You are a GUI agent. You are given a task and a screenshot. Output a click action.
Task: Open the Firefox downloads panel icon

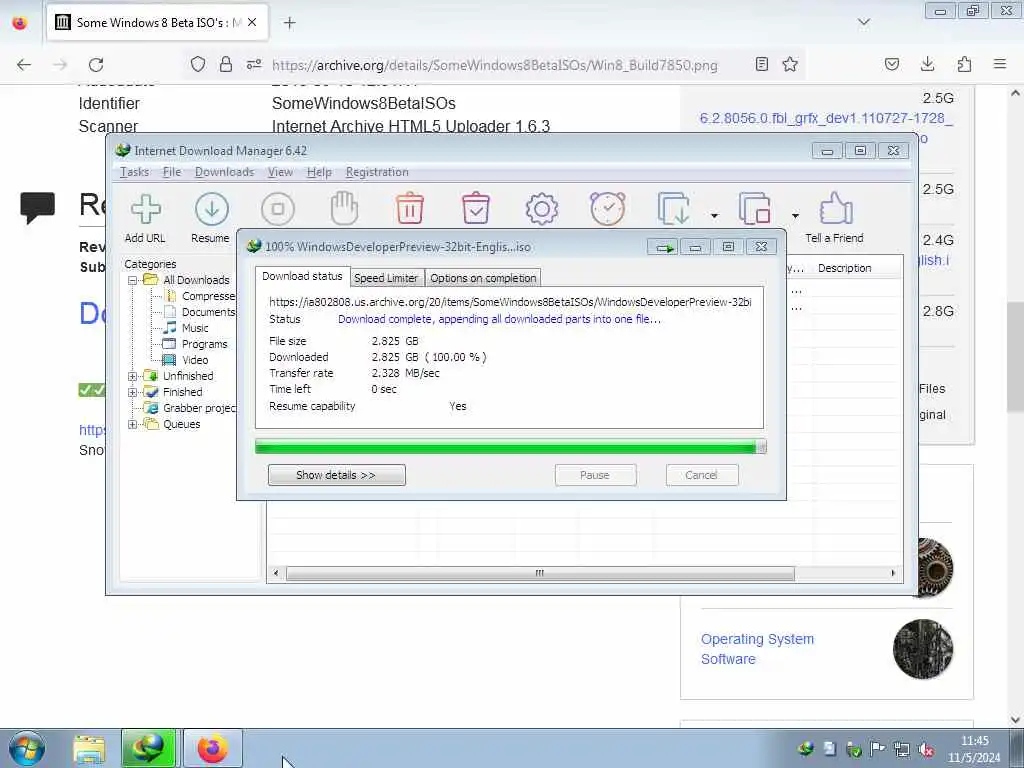927,64
